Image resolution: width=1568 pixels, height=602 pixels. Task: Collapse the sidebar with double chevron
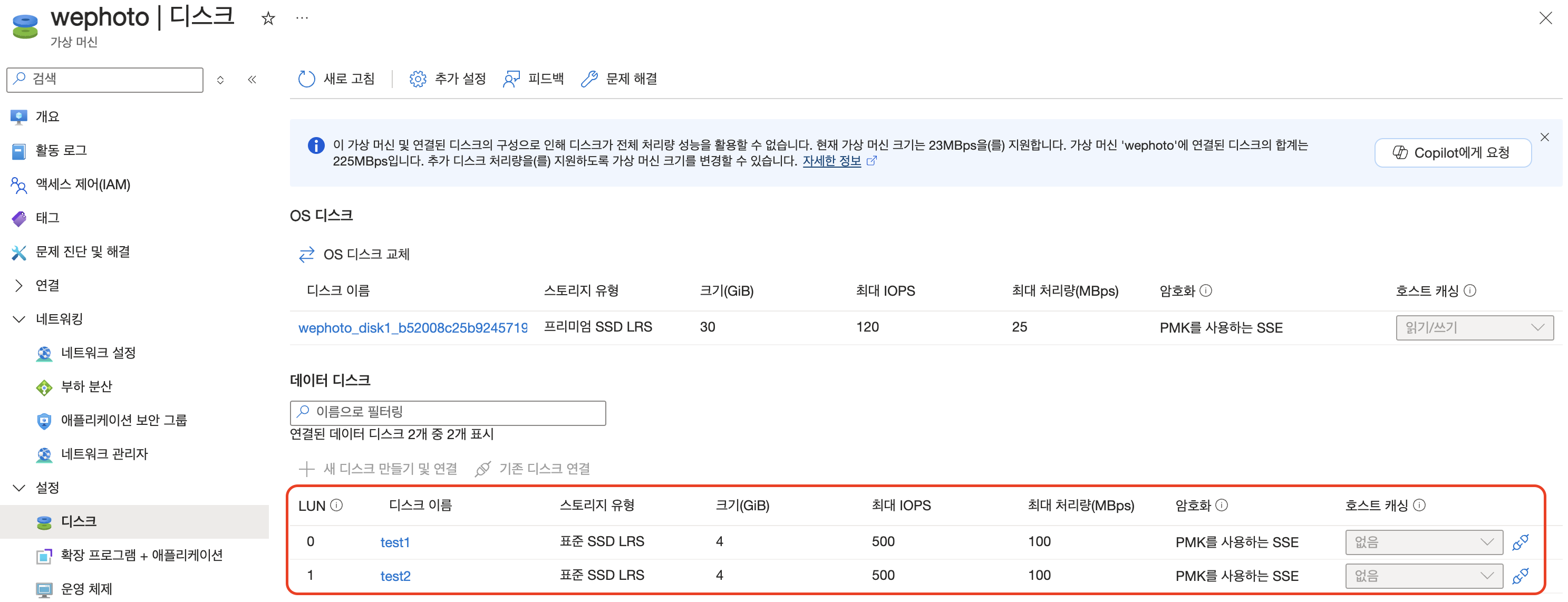click(252, 80)
